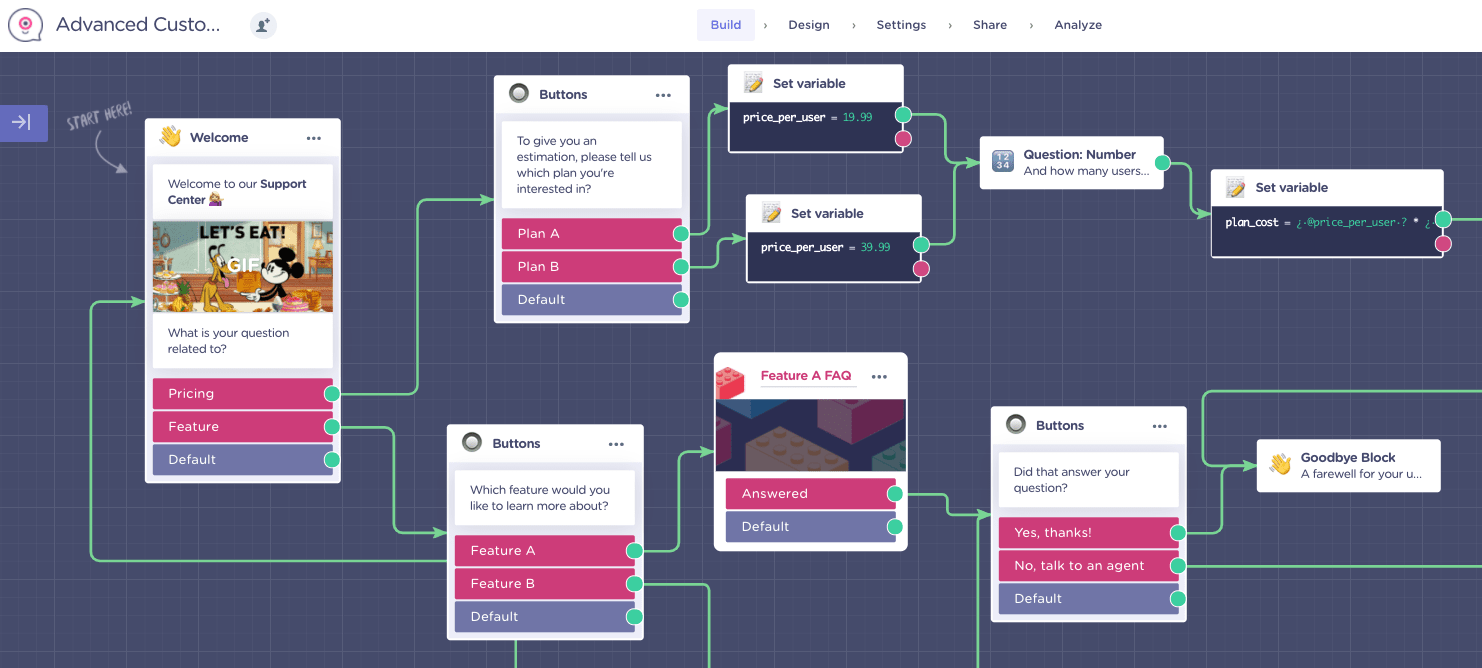Viewport: 1482px width, 668px height.
Task: Click green output connector of Plan A
Action: pyautogui.click(x=681, y=234)
